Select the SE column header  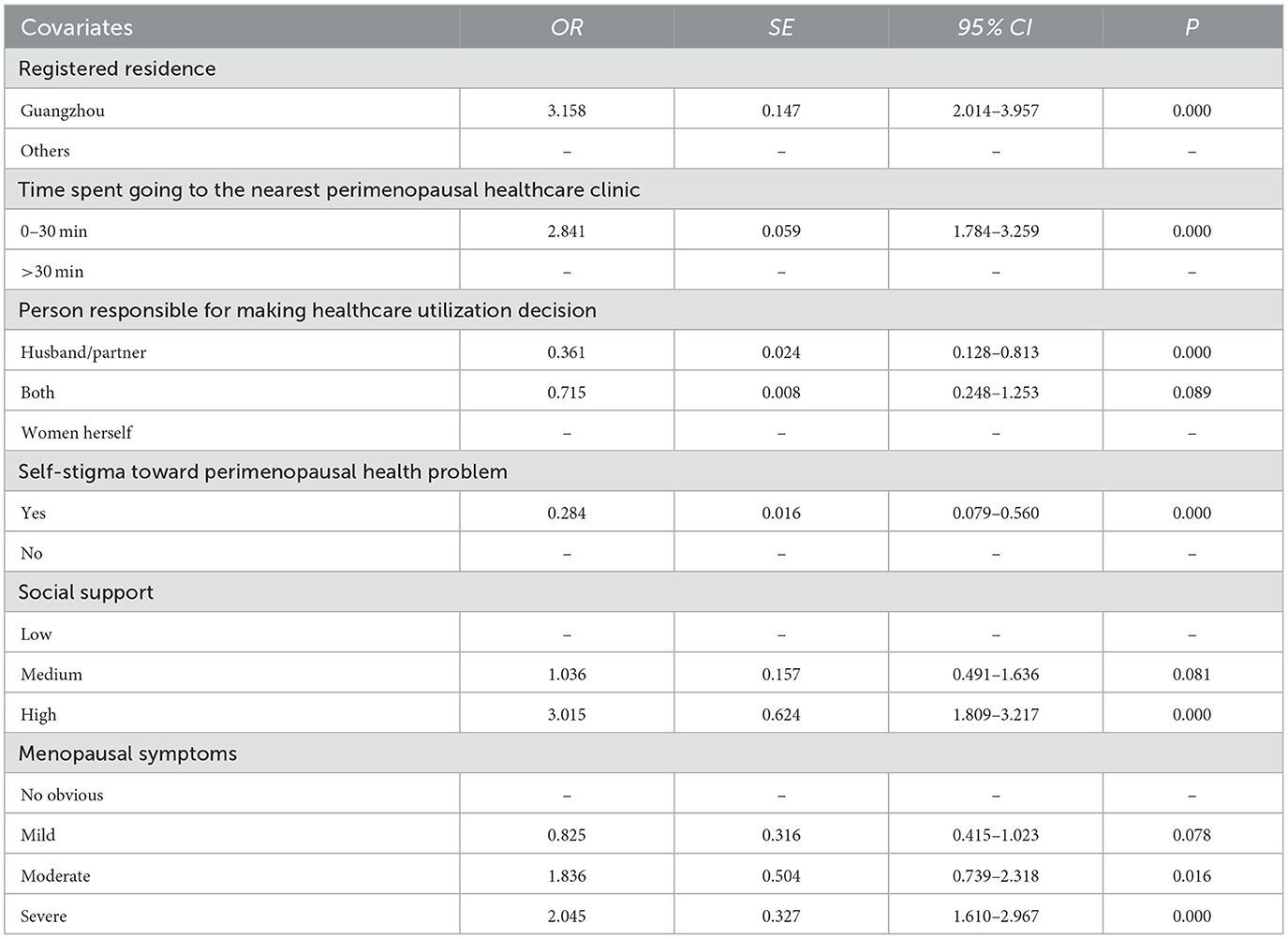(x=780, y=28)
